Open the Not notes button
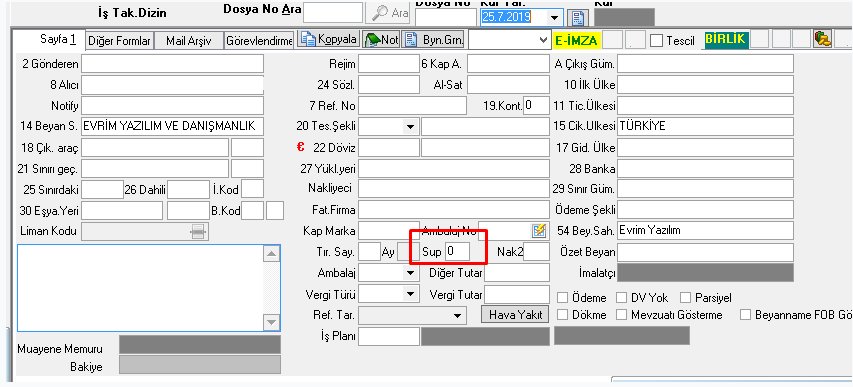Image resolution: width=853 pixels, height=387 pixels. [381, 40]
